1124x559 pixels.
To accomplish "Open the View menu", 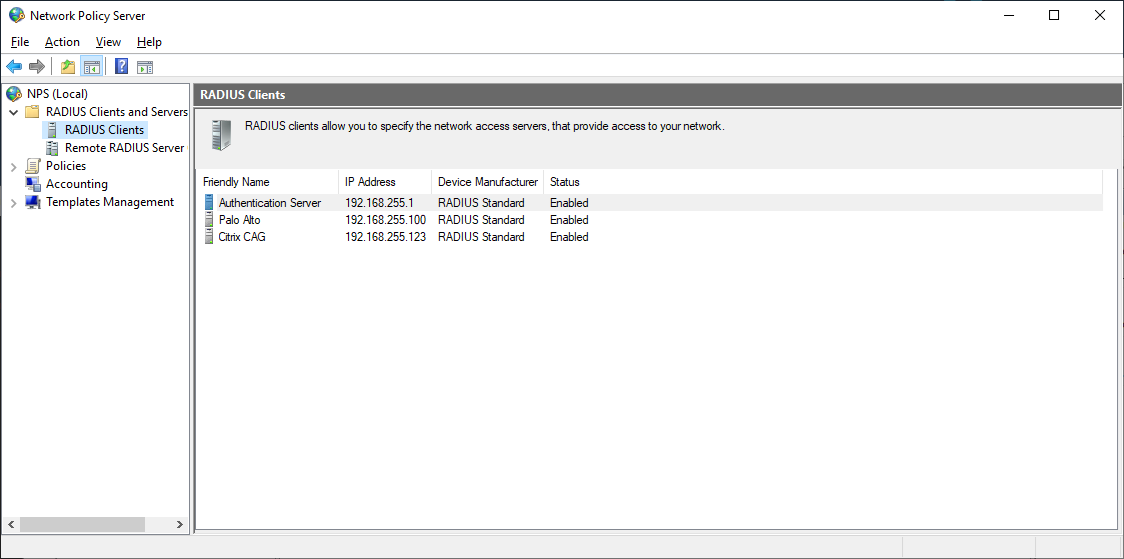I will click(x=108, y=42).
